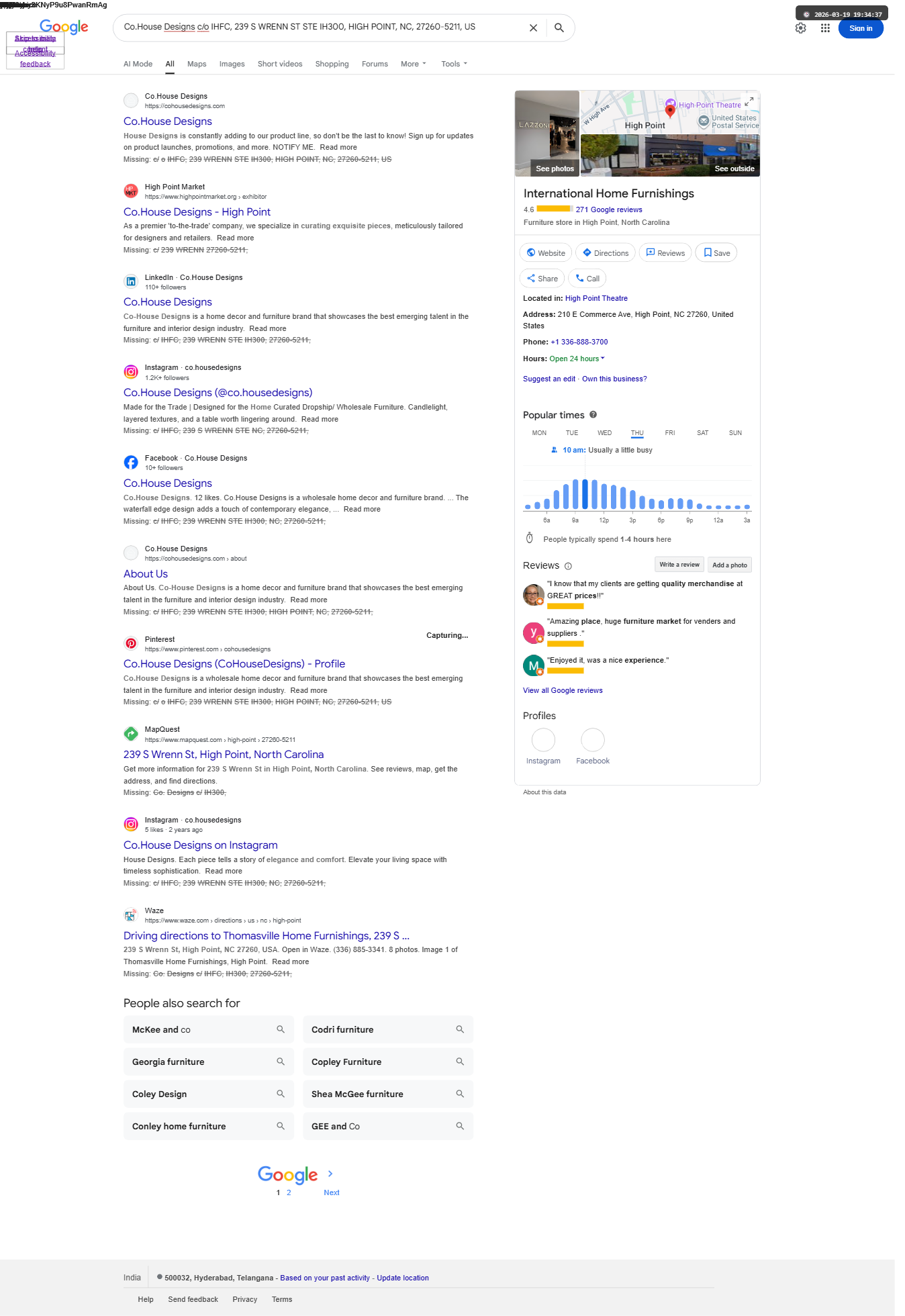The width and height of the screenshot is (905, 1316).
Task: Open Co.House Designs cohousedesigns.com result
Action: click(168, 122)
